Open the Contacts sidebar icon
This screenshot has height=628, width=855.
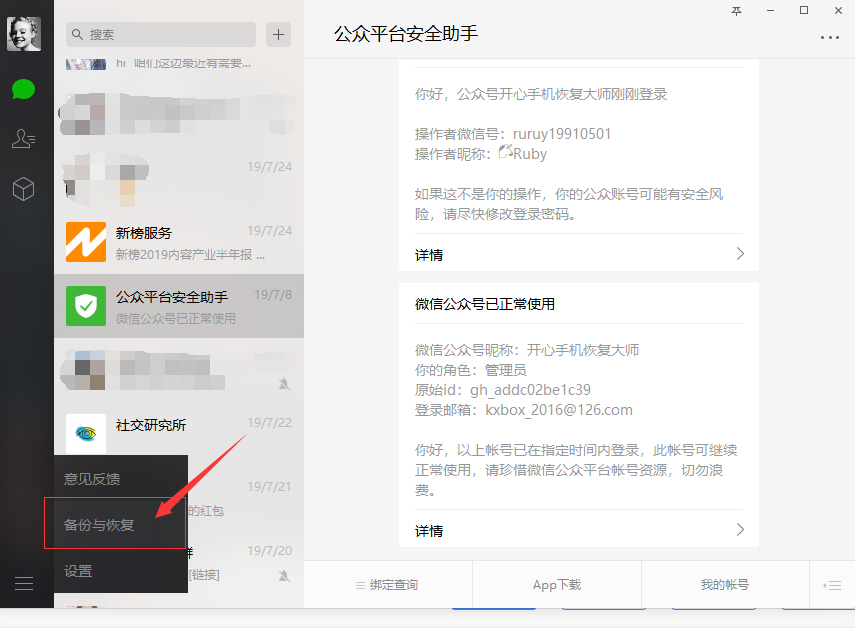pos(23,138)
